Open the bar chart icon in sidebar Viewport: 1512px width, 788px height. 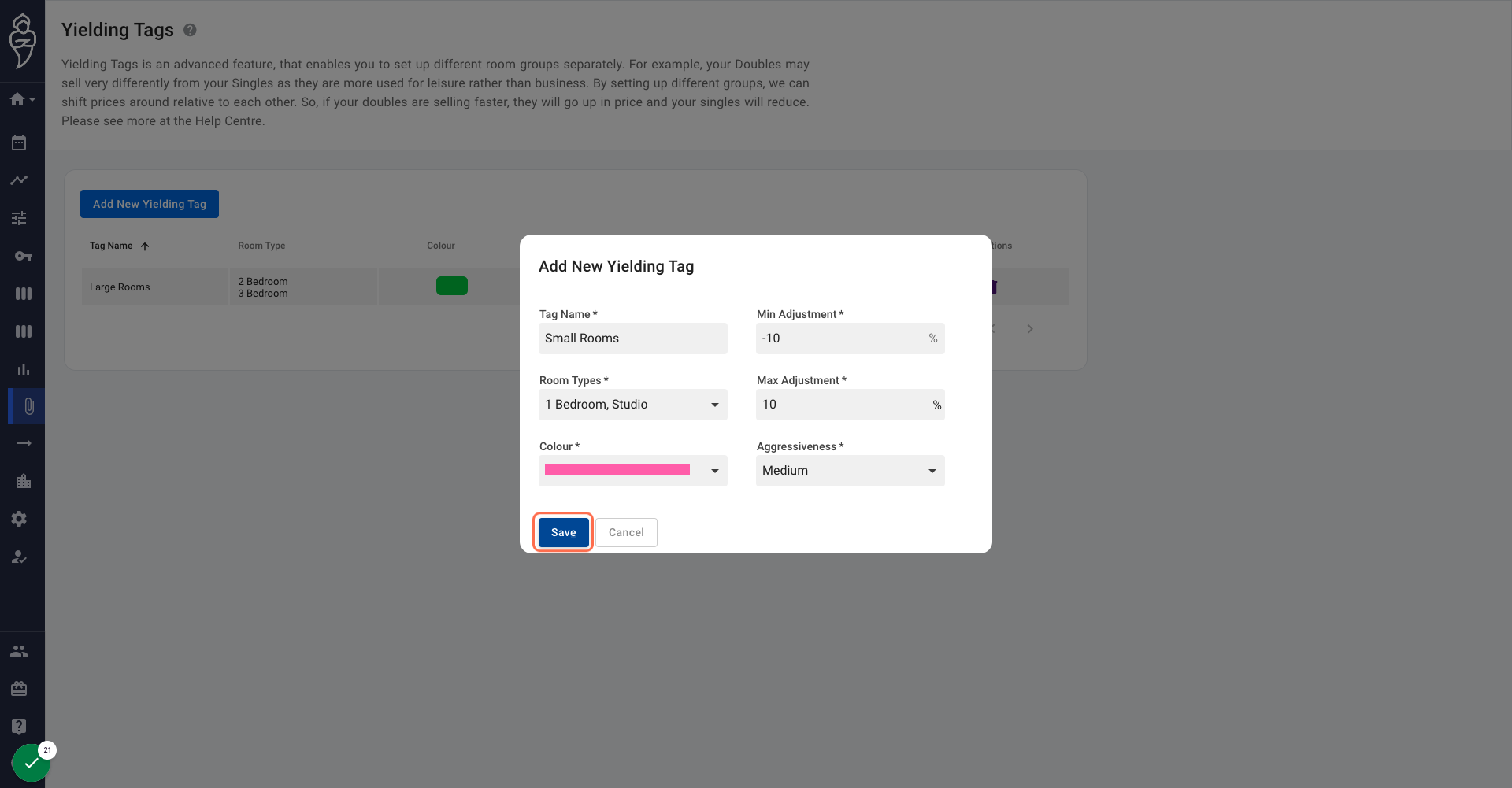[x=24, y=369]
